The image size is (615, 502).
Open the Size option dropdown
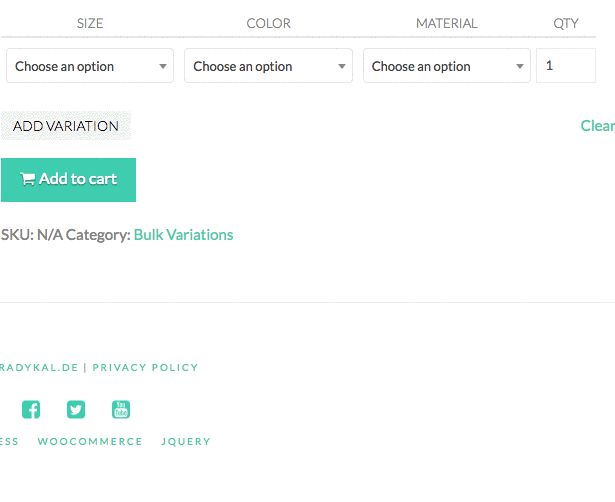[90, 66]
